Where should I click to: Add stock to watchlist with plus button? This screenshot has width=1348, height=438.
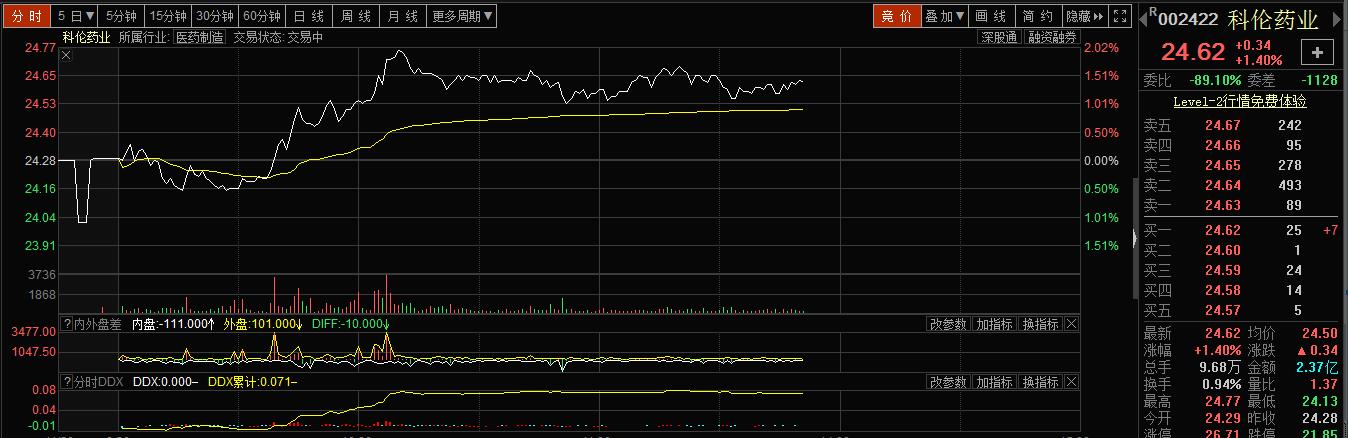click(1317, 53)
